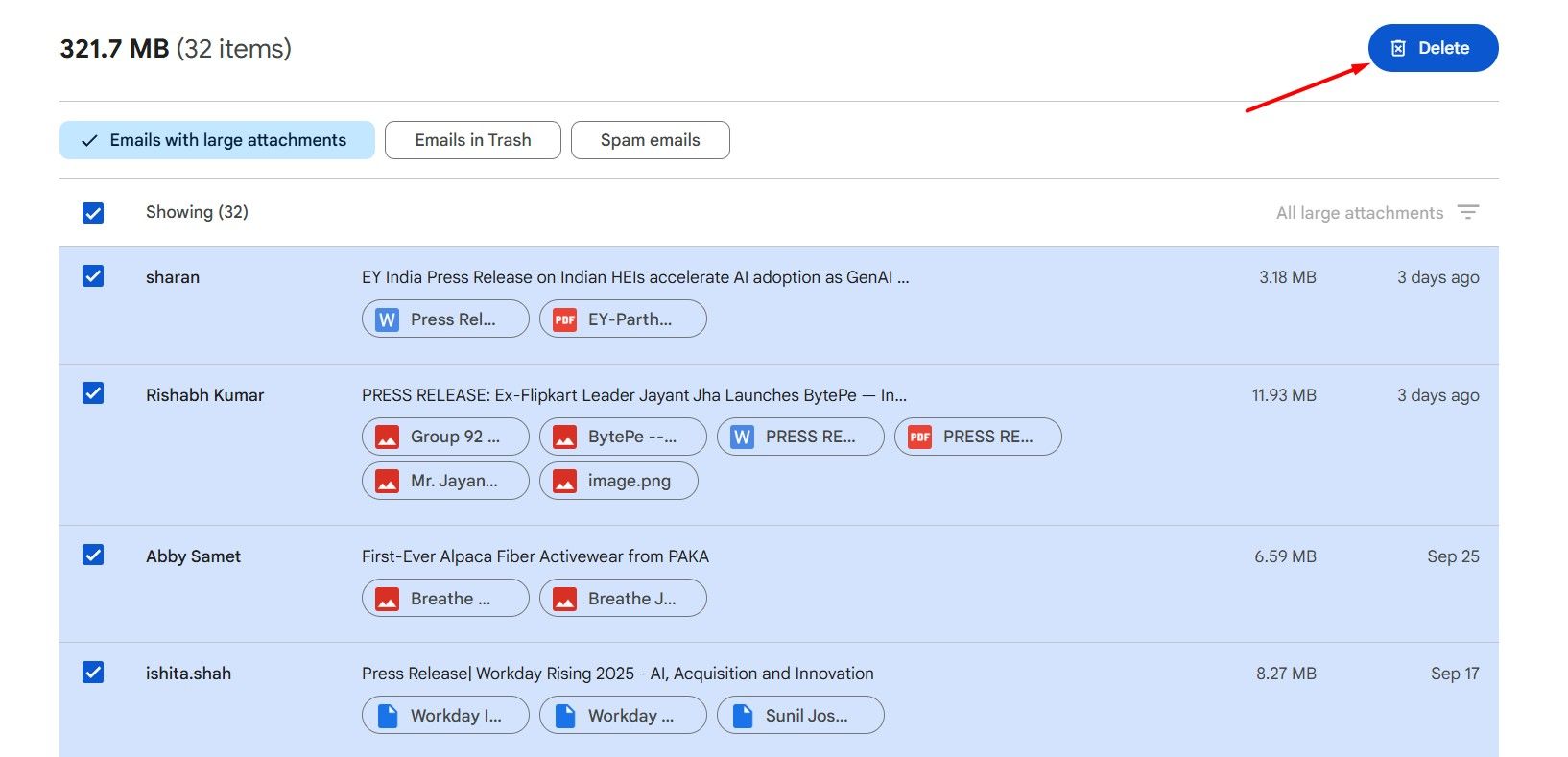Open the Group 92 image attachment
Image resolution: width=1568 pixels, height=757 pixels.
[x=445, y=437]
